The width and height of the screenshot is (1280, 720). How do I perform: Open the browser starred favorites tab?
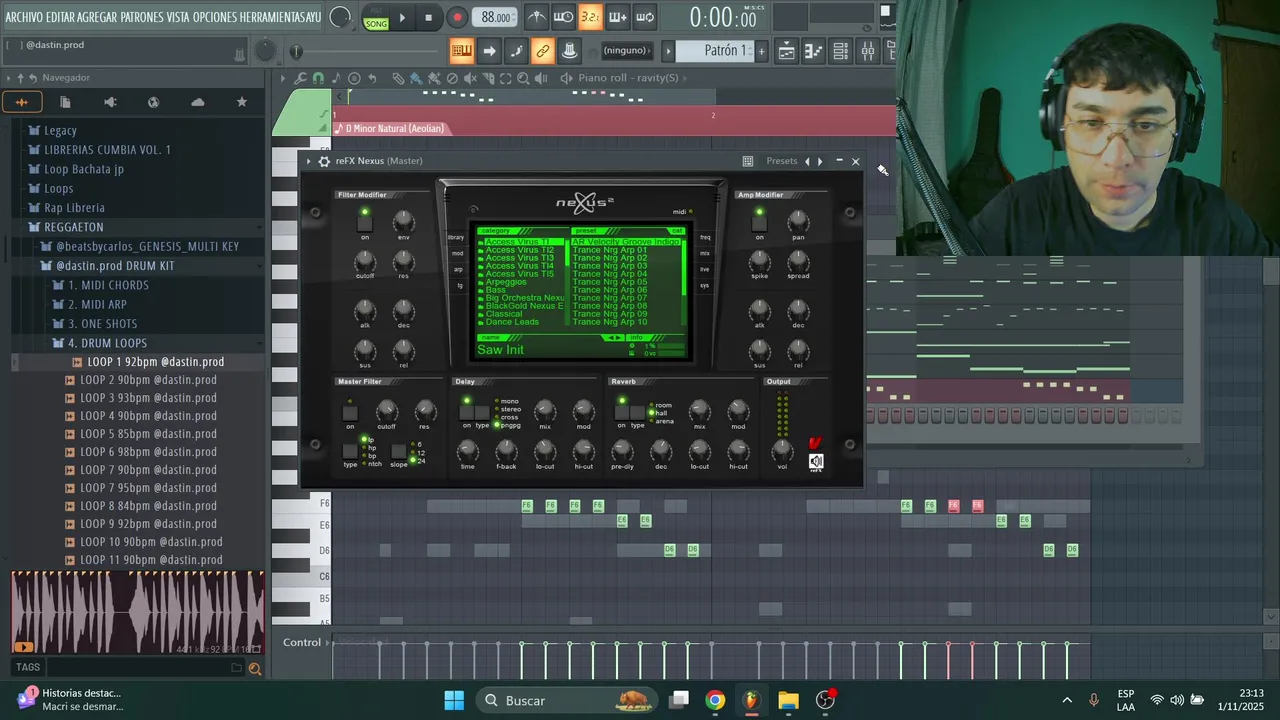click(241, 102)
